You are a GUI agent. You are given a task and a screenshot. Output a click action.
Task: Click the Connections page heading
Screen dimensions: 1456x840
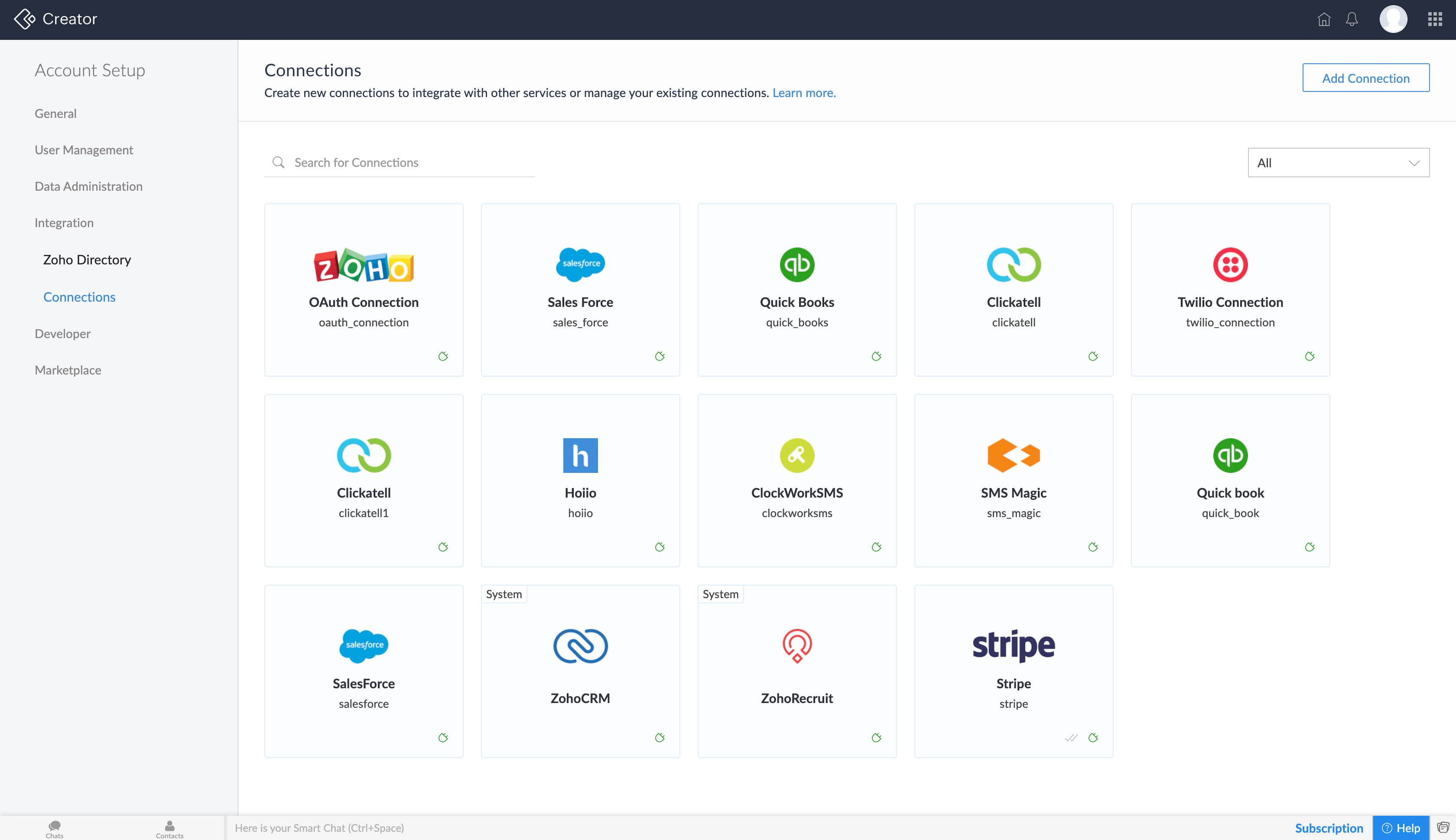click(x=312, y=70)
